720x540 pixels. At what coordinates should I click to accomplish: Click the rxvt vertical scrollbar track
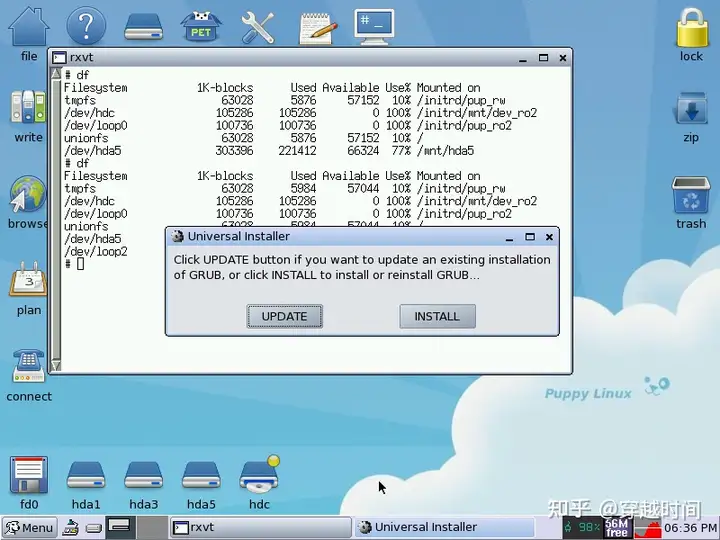56,219
